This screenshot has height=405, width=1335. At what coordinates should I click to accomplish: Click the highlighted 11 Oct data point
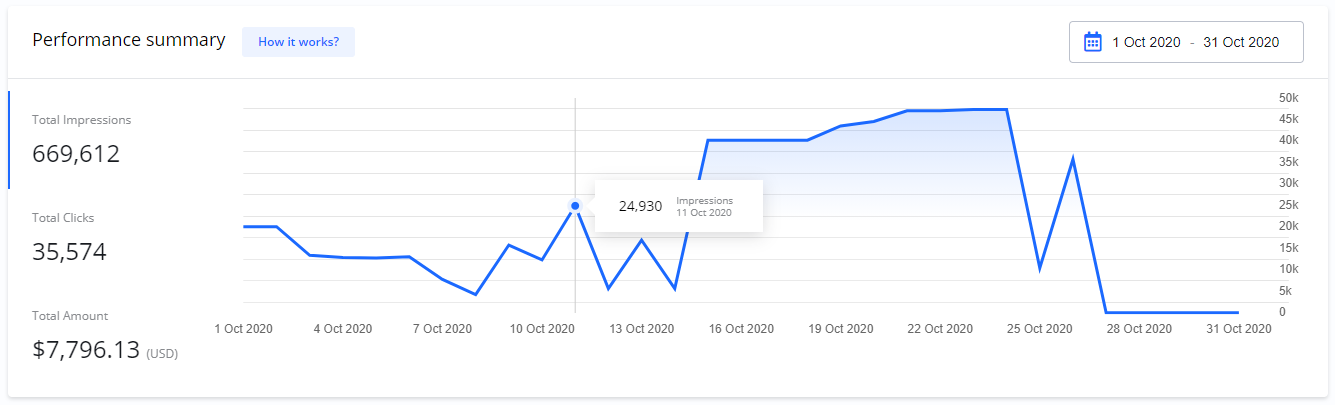pyautogui.click(x=575, y=206)
